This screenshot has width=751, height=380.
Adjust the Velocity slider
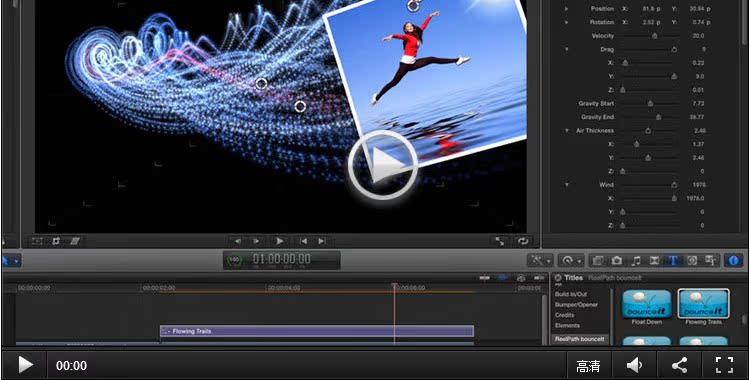[x=654, y=36]
